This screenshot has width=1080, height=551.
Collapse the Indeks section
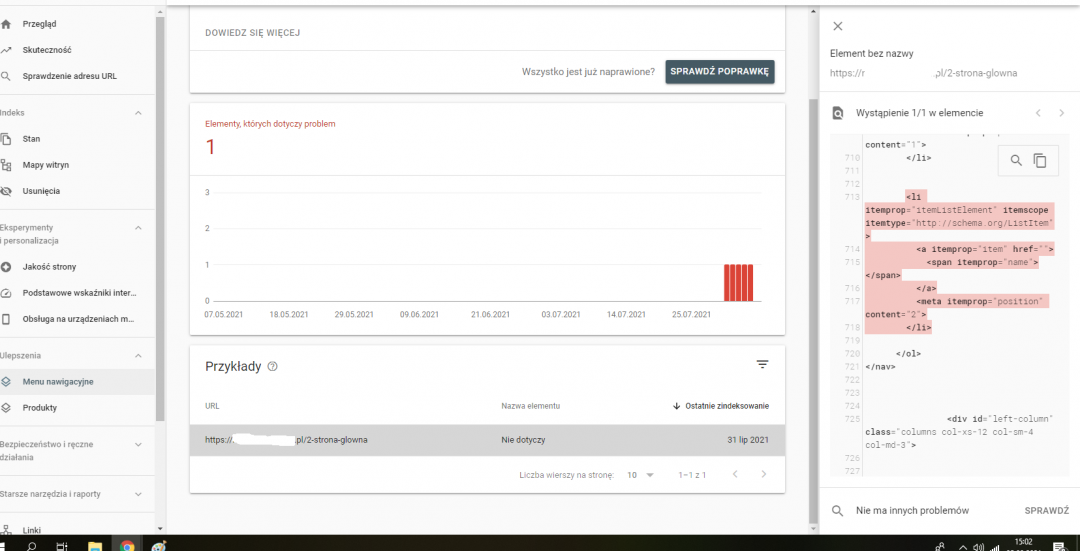pyautogui.click(x=139, y=113)
